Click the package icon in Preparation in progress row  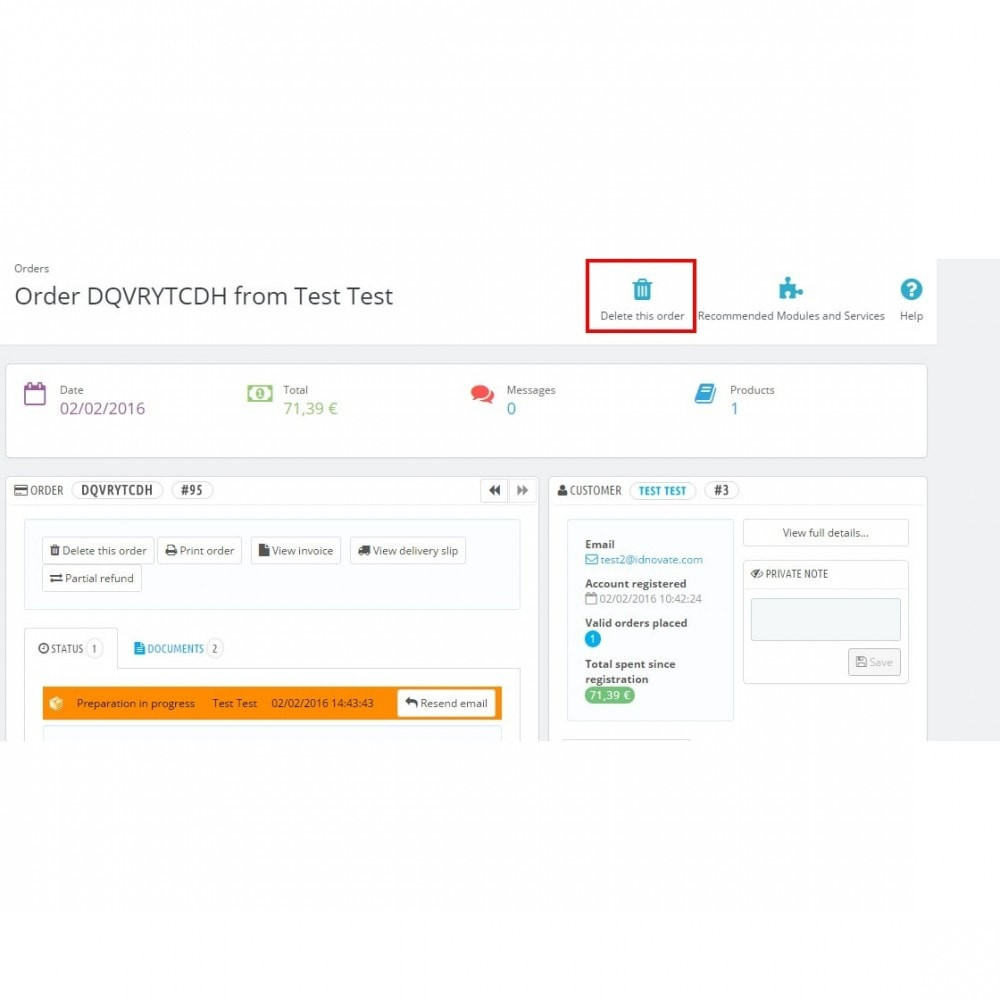coord(56,703)
